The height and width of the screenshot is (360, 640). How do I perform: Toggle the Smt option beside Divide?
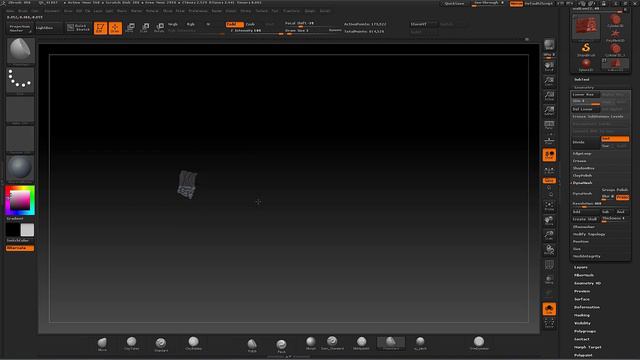pos(615,139)
